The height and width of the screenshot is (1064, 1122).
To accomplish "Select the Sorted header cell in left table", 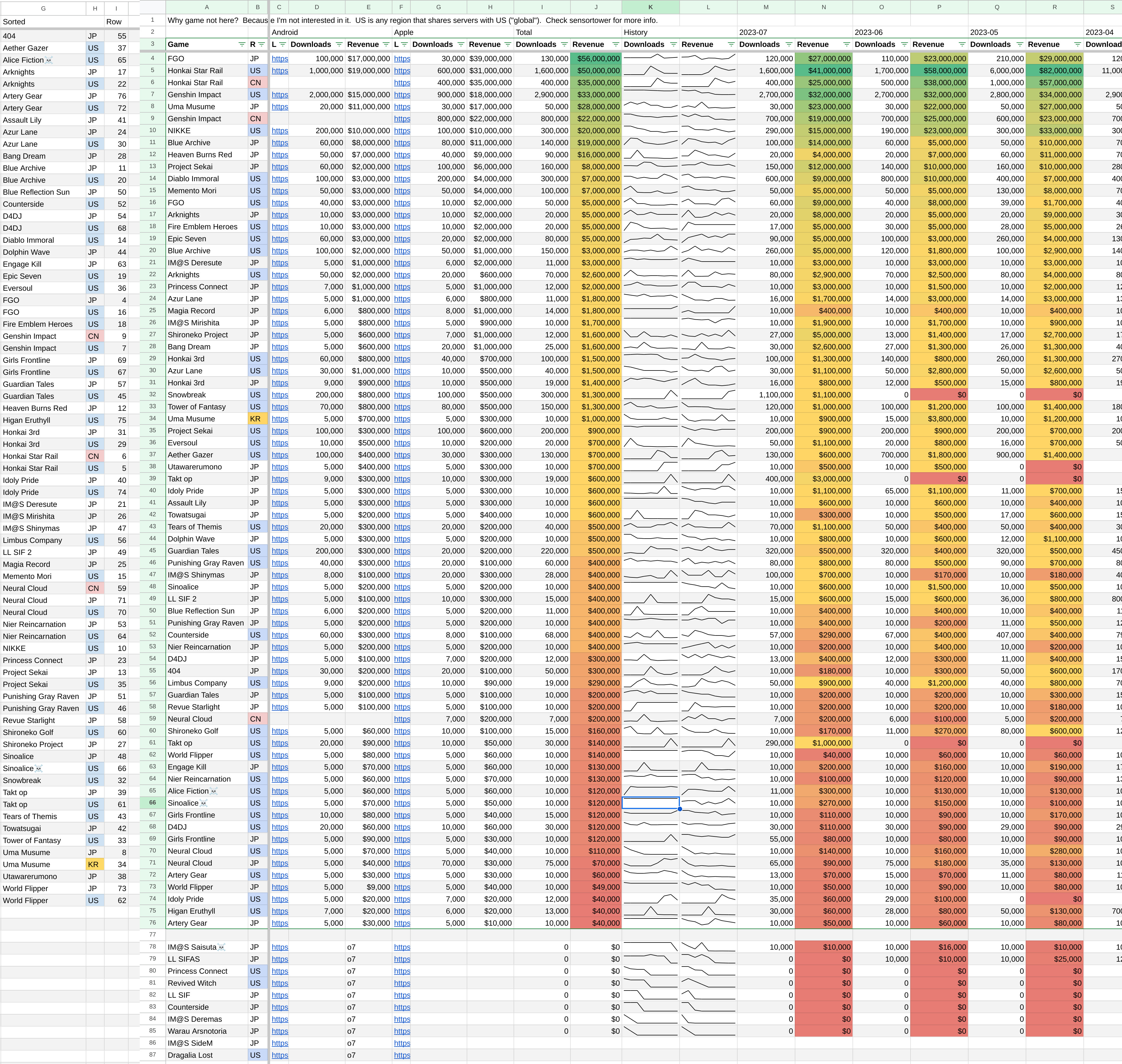I will pos(43,21).
